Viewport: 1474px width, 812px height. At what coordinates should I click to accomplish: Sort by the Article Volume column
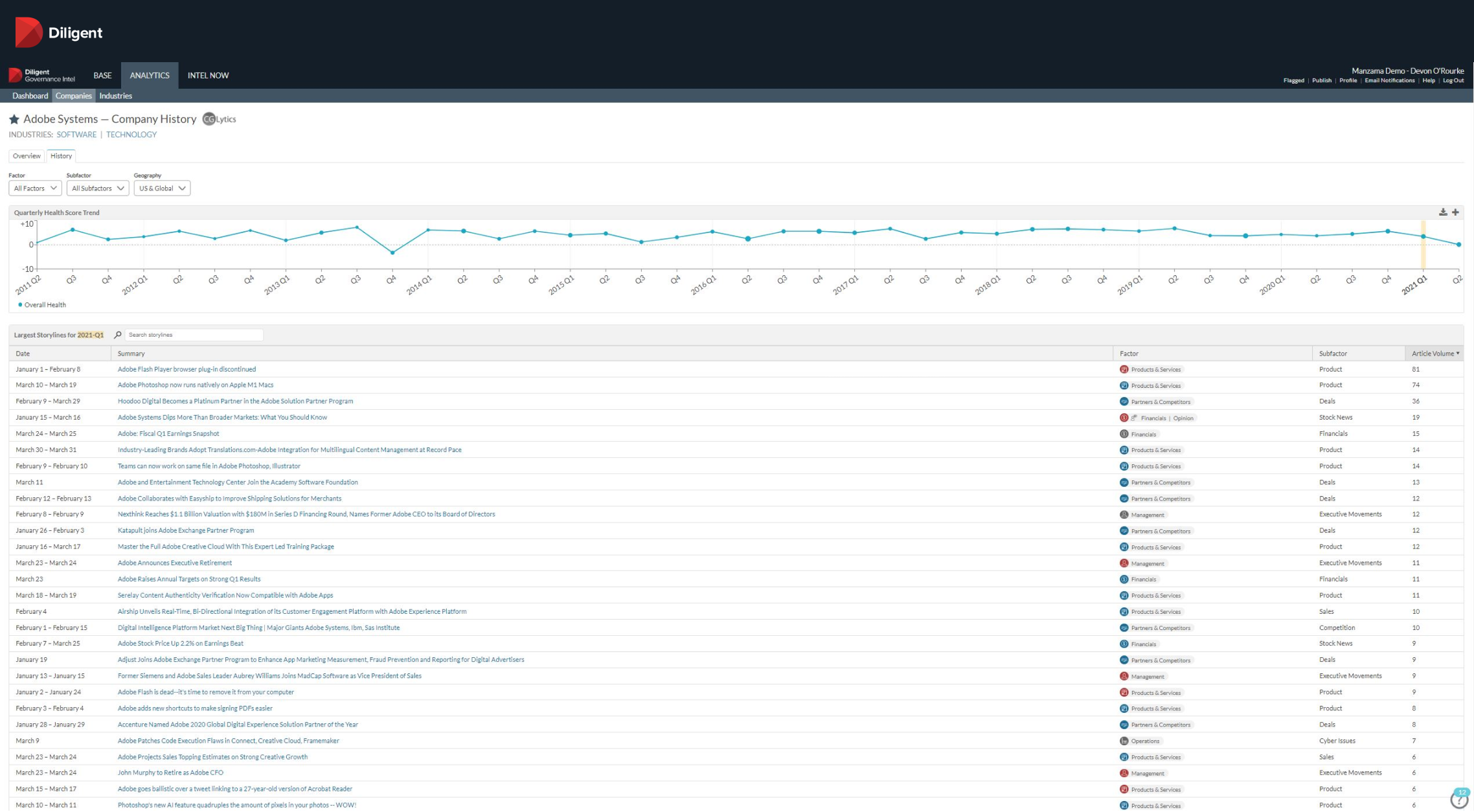pyautogui.click(x=1434, y=354)
